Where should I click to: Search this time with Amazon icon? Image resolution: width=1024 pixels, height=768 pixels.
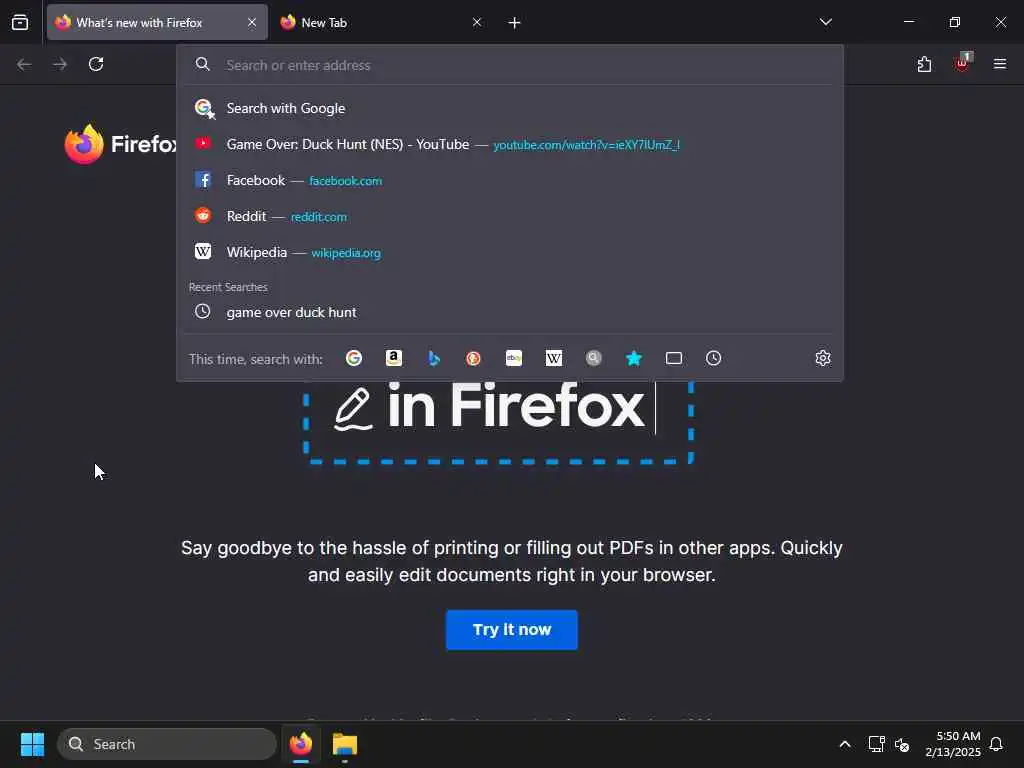394,358
